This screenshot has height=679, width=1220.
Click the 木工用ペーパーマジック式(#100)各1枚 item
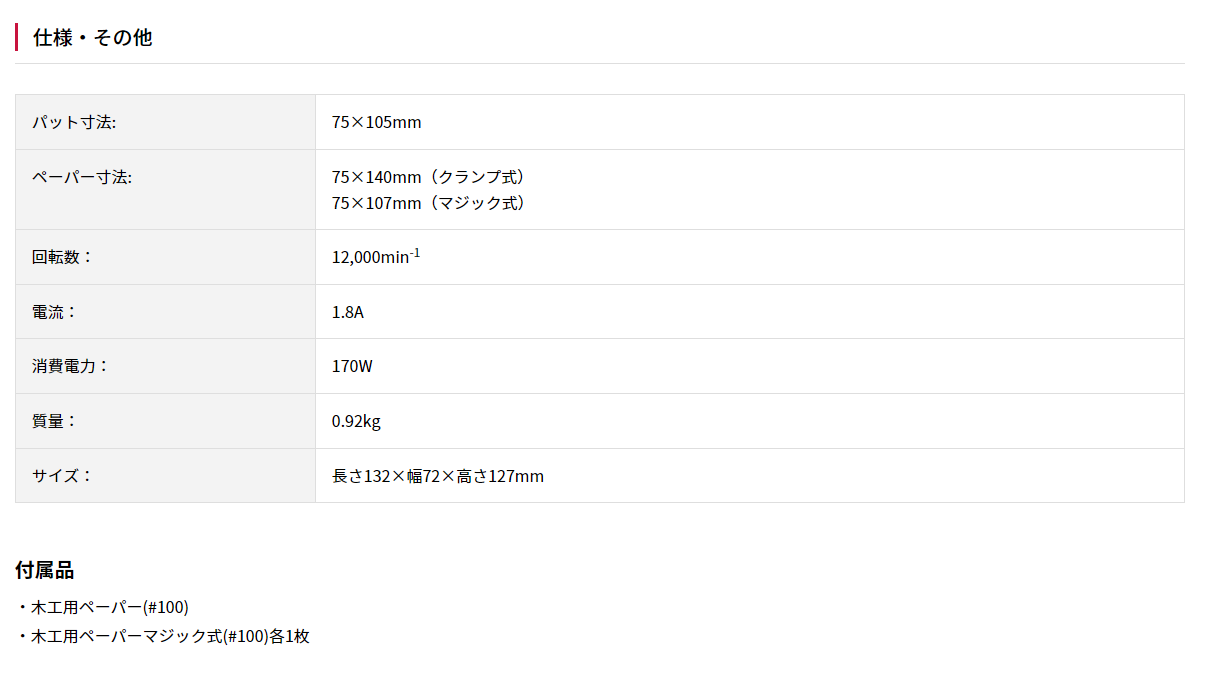pos(170,636)
